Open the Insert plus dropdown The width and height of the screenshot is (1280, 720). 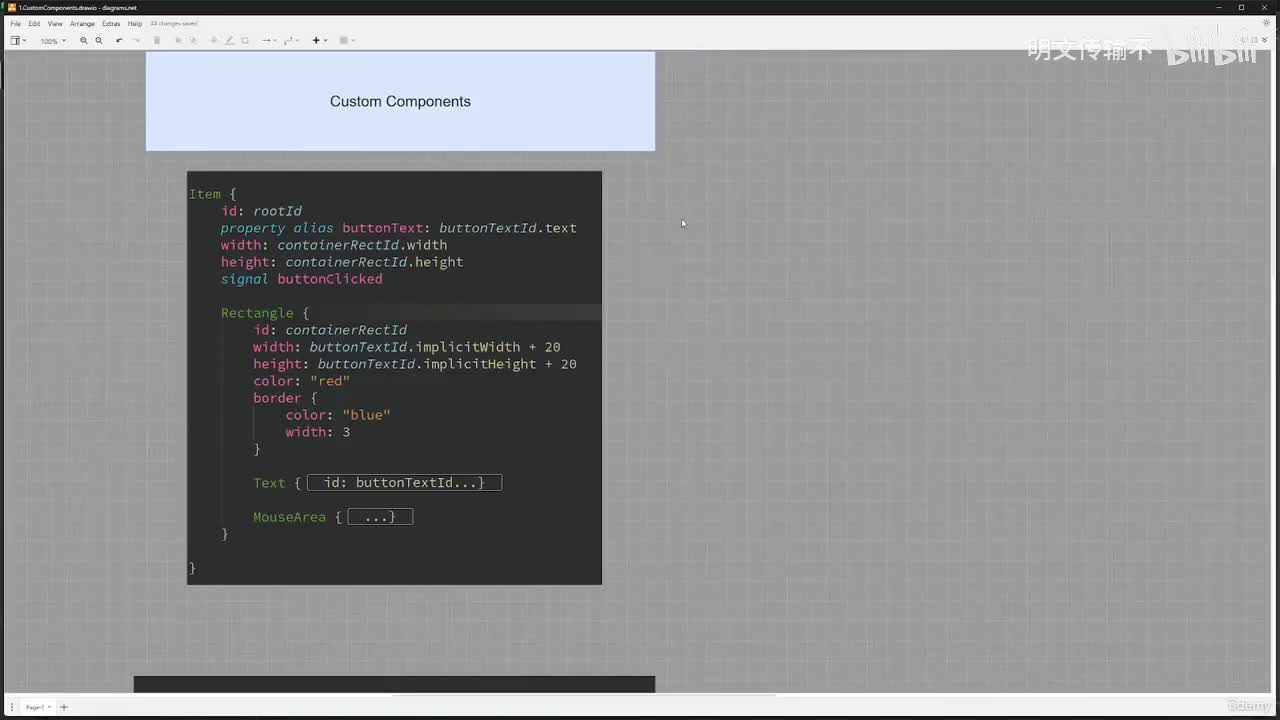click(x=319, y=41)
